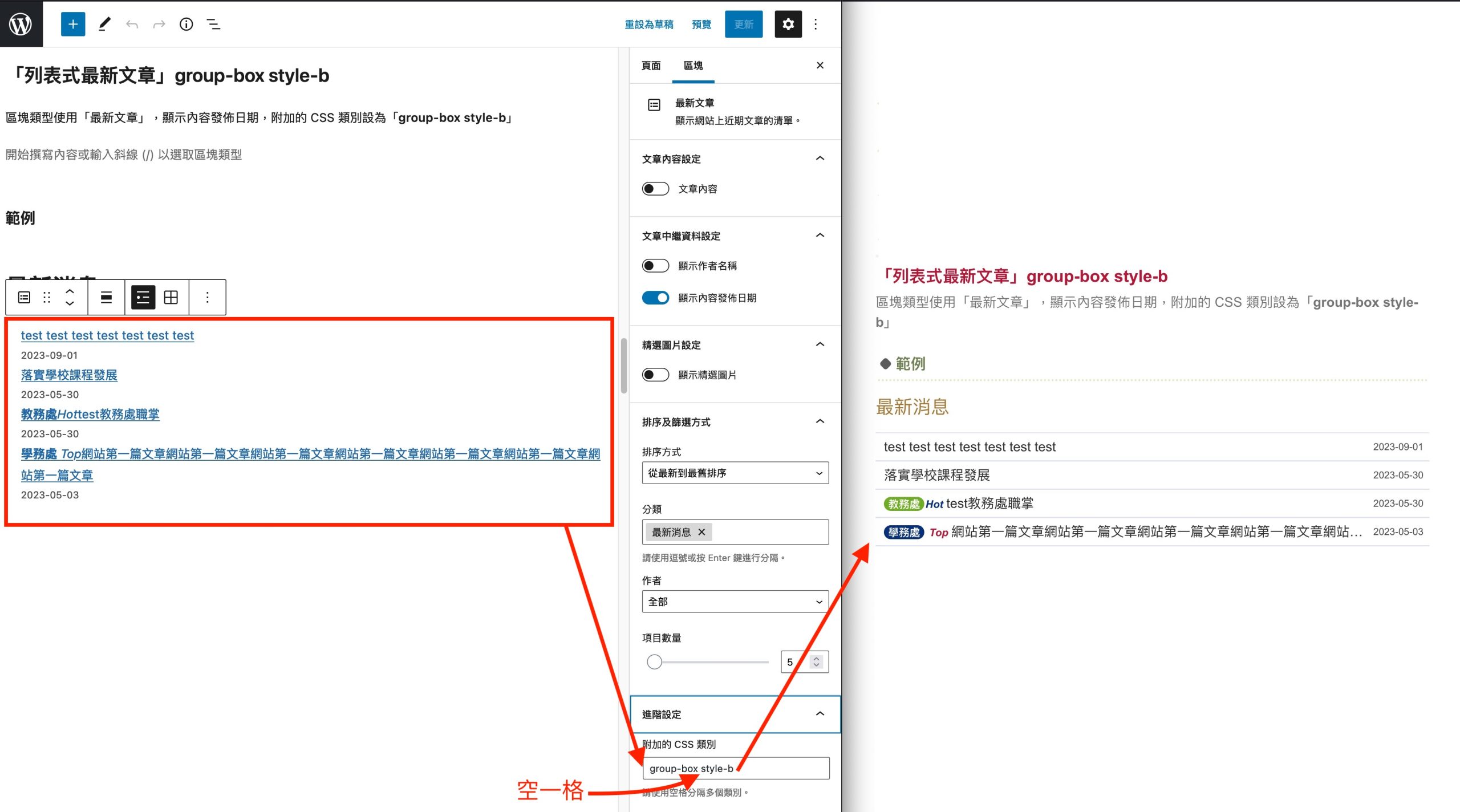
Task: Collapse the 進階設定 section
Action: (736, 714)
